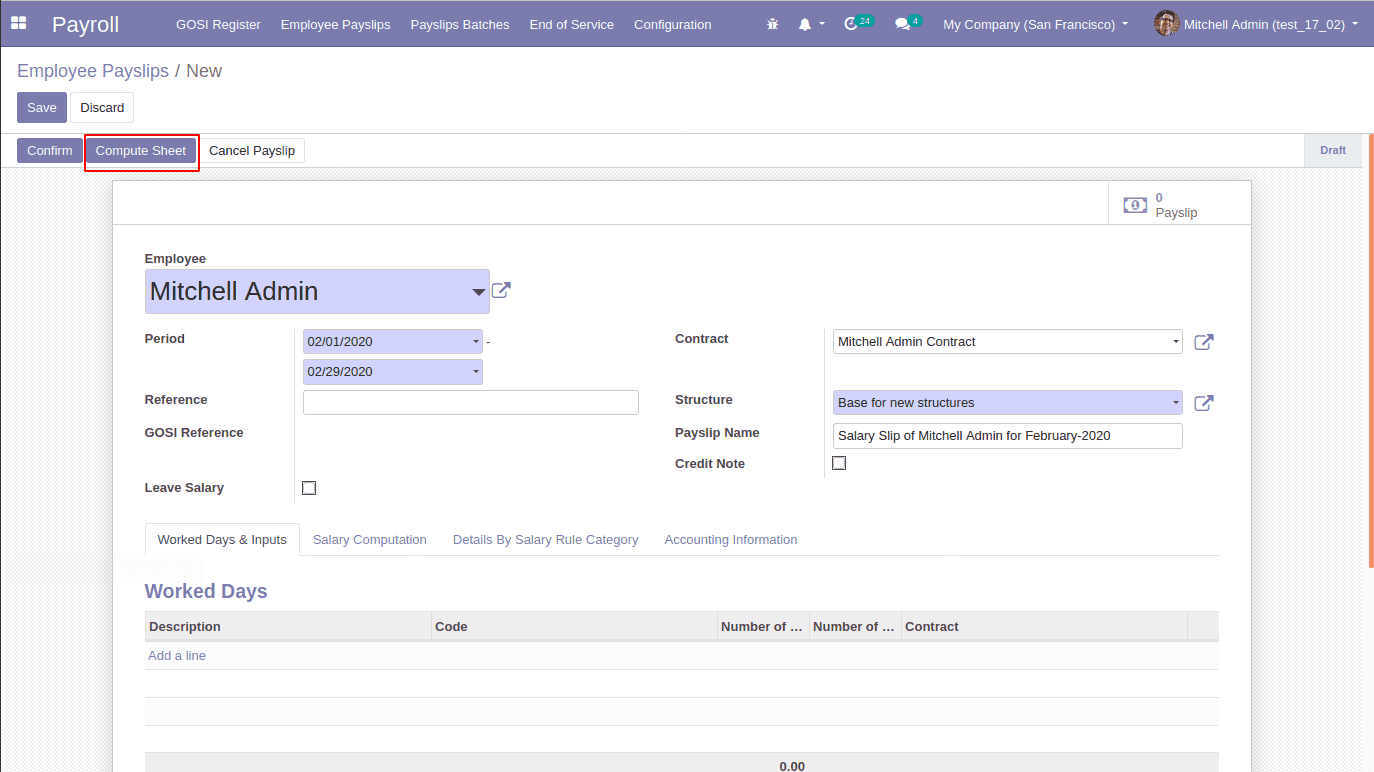Open the period start date 02/01/2020 picker
Viewport: 1374px width, 772px height.
click(393, 341)
